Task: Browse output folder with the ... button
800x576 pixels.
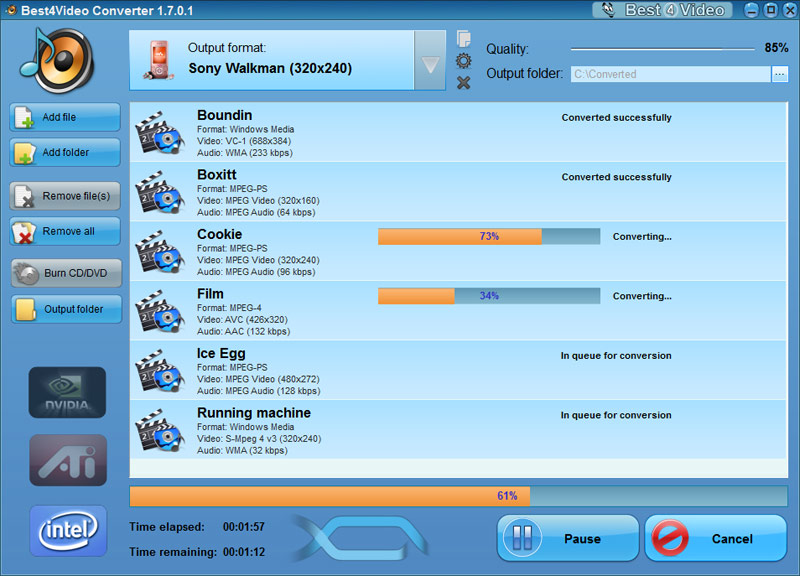Action: coord(780,74)
